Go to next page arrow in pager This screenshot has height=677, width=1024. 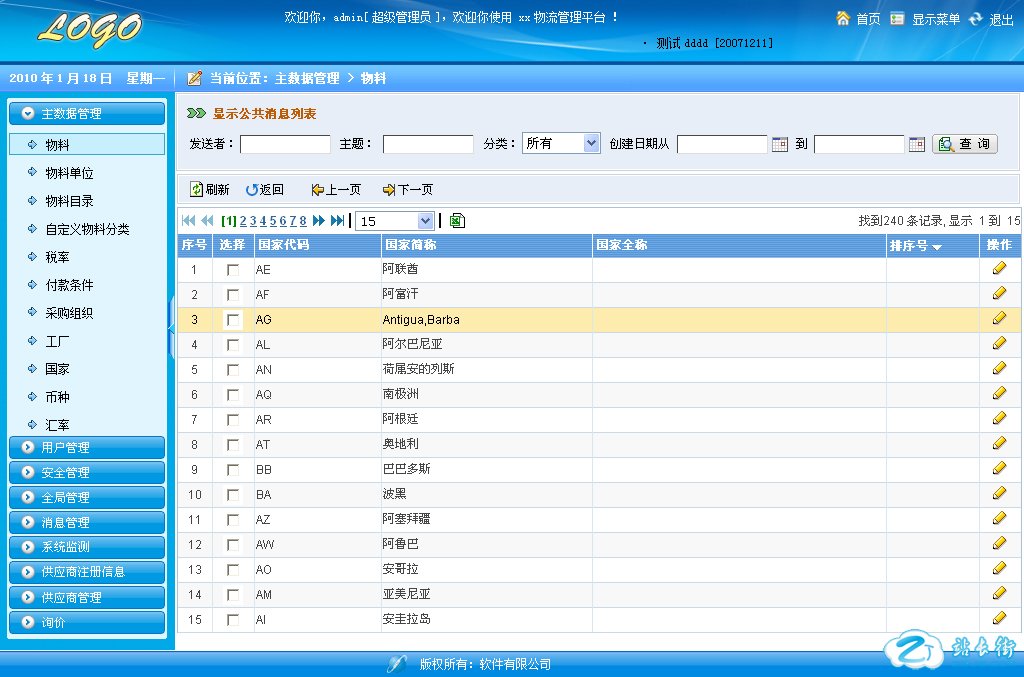click(x=319, y=221)
